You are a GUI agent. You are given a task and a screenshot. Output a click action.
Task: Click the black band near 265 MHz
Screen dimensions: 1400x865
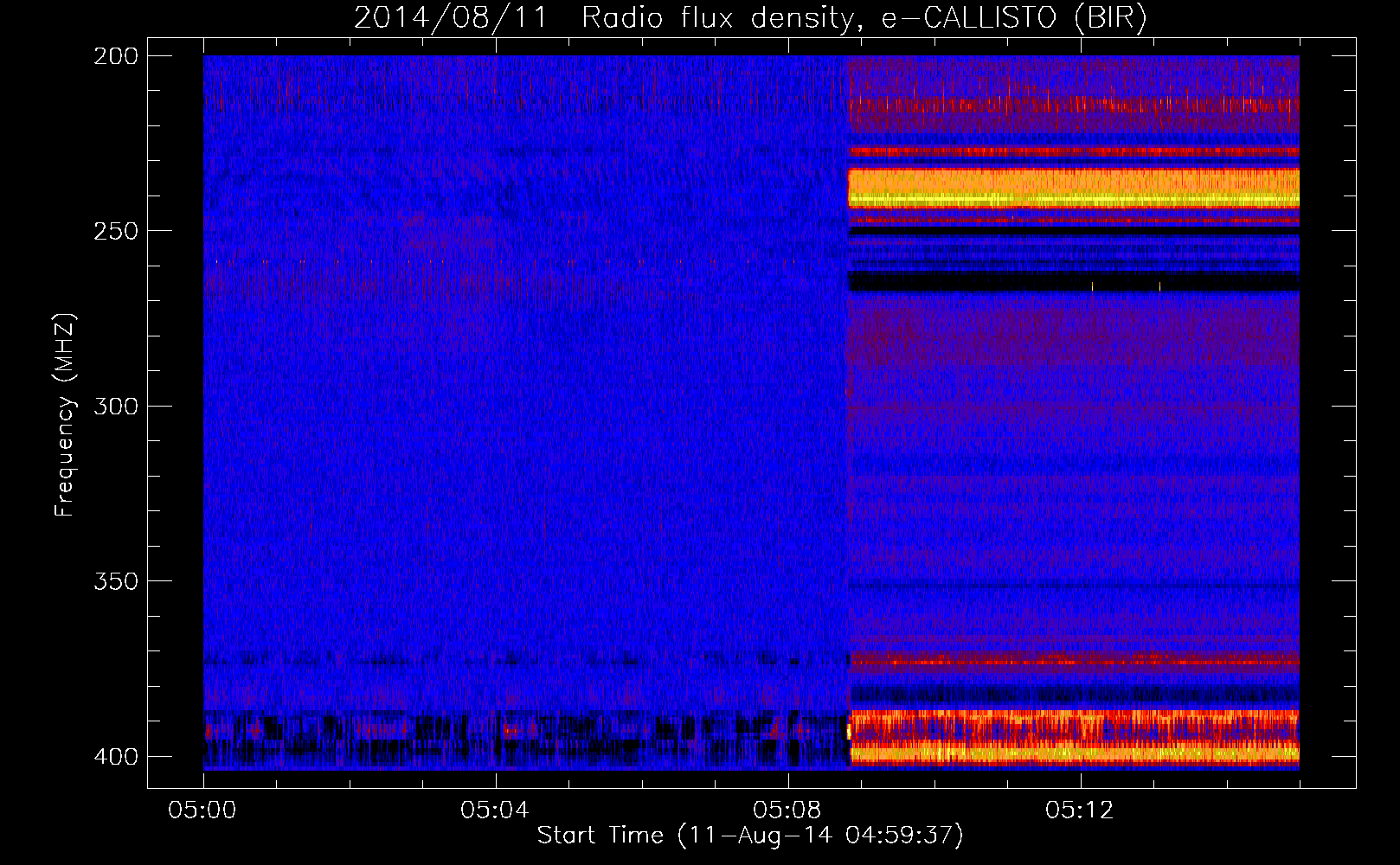pos(1074,281)
